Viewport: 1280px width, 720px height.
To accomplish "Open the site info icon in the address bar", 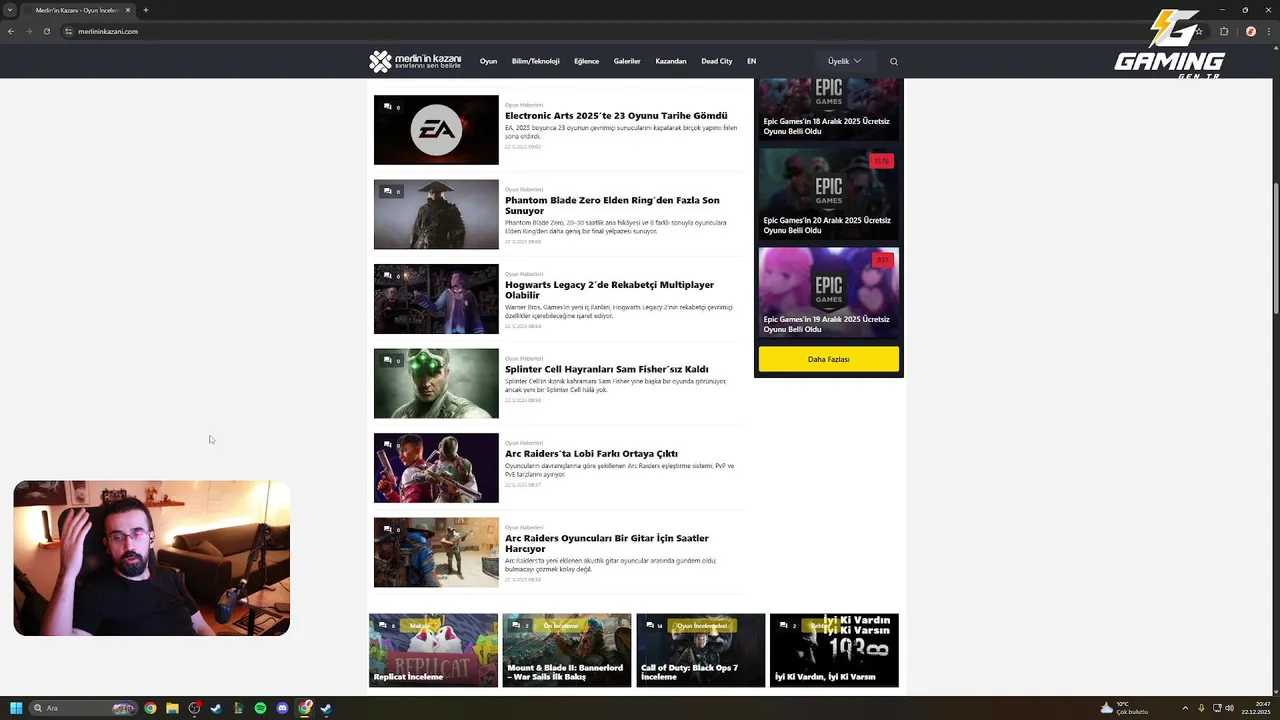I will (x=69, y=31).
